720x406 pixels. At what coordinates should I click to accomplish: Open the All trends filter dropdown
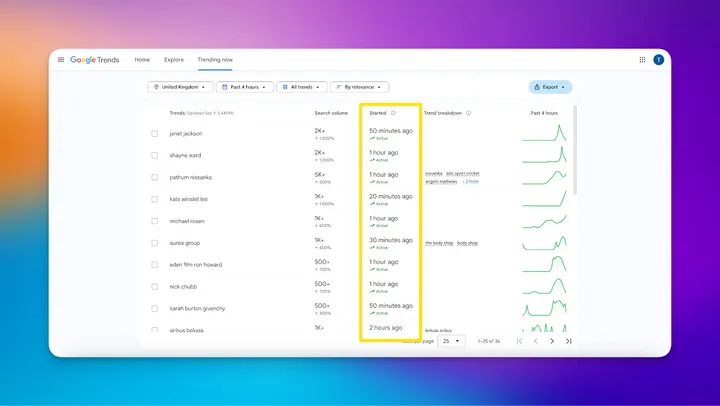[x=302, y=87]
